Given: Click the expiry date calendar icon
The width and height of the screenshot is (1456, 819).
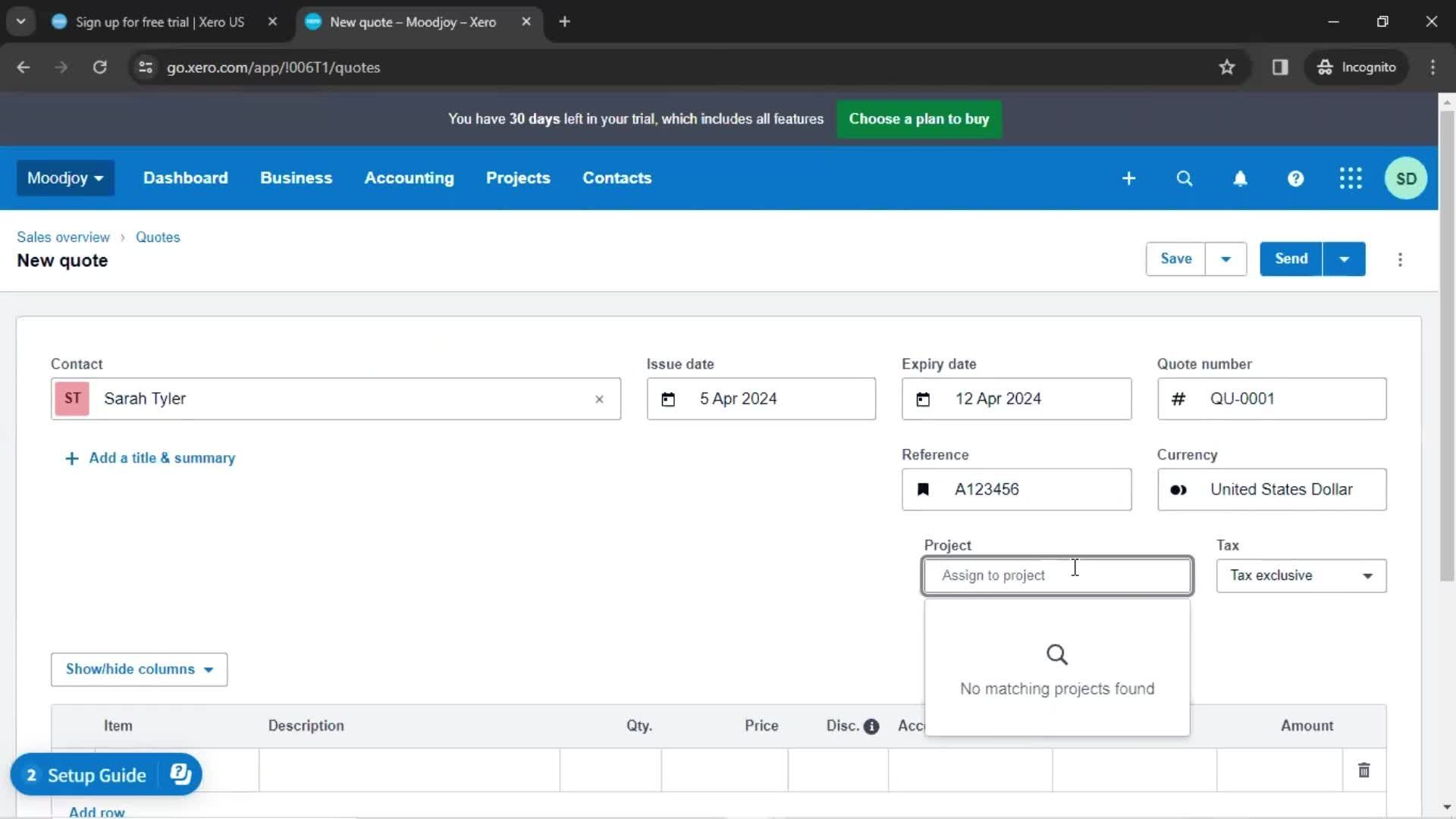Looking at the screenshot, I should click(x=923, y=399).
